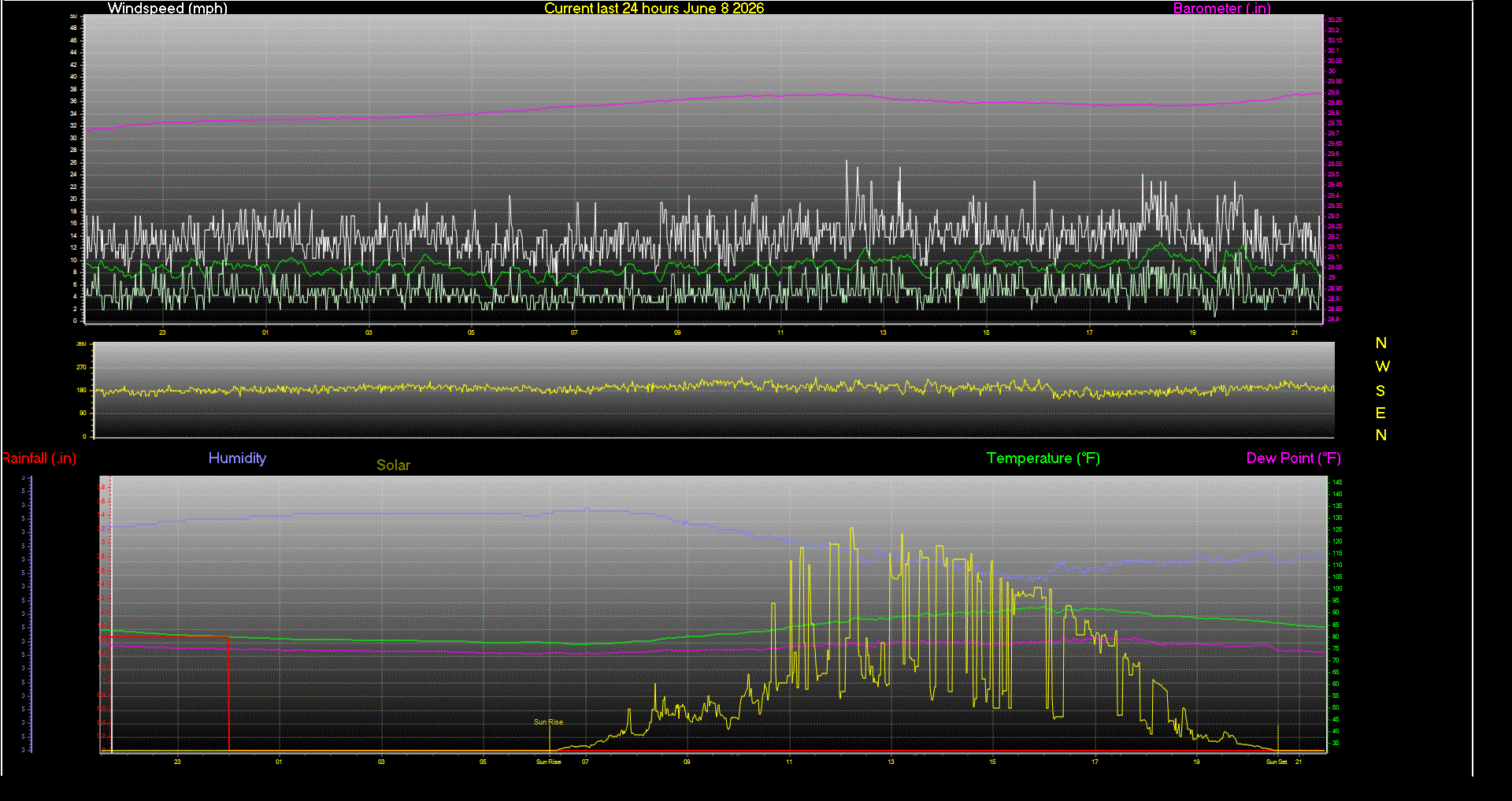This screenshot has height=801, width=1512.
Task: Click the compass "N" directly above "W"
Action: click(x=1381, y=343)
